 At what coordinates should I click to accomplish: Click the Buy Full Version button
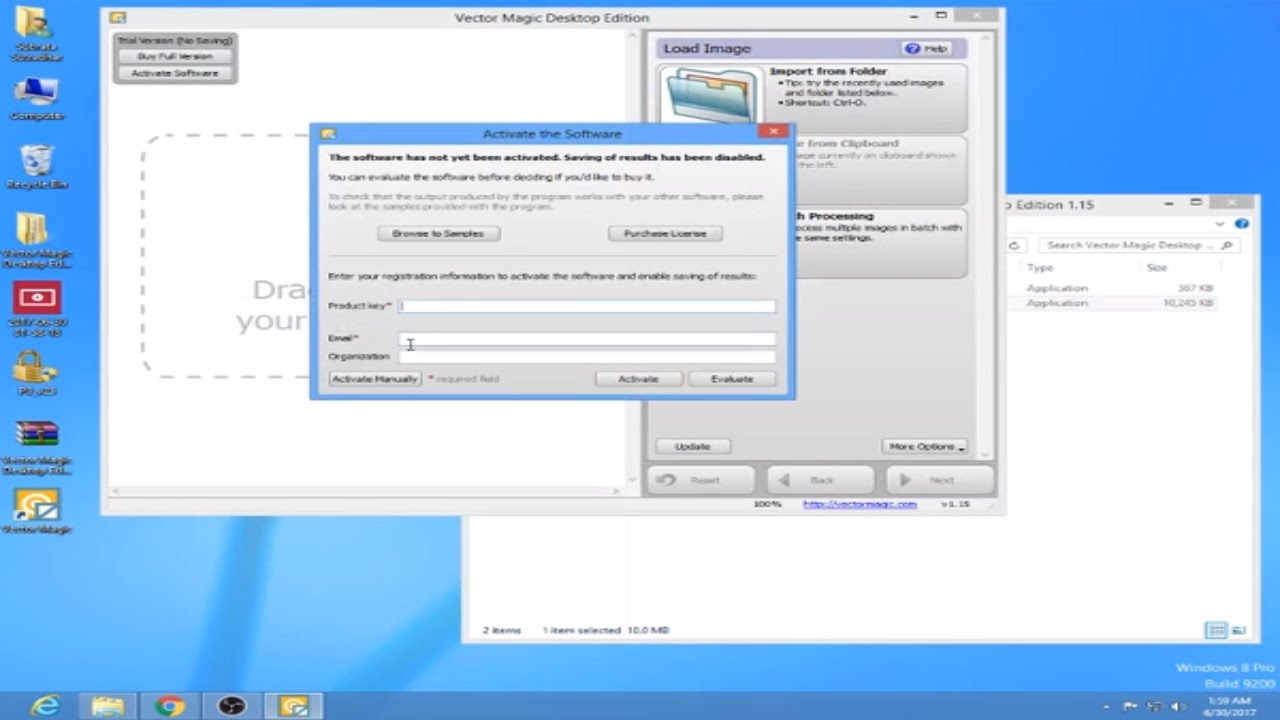coord(174,56)
